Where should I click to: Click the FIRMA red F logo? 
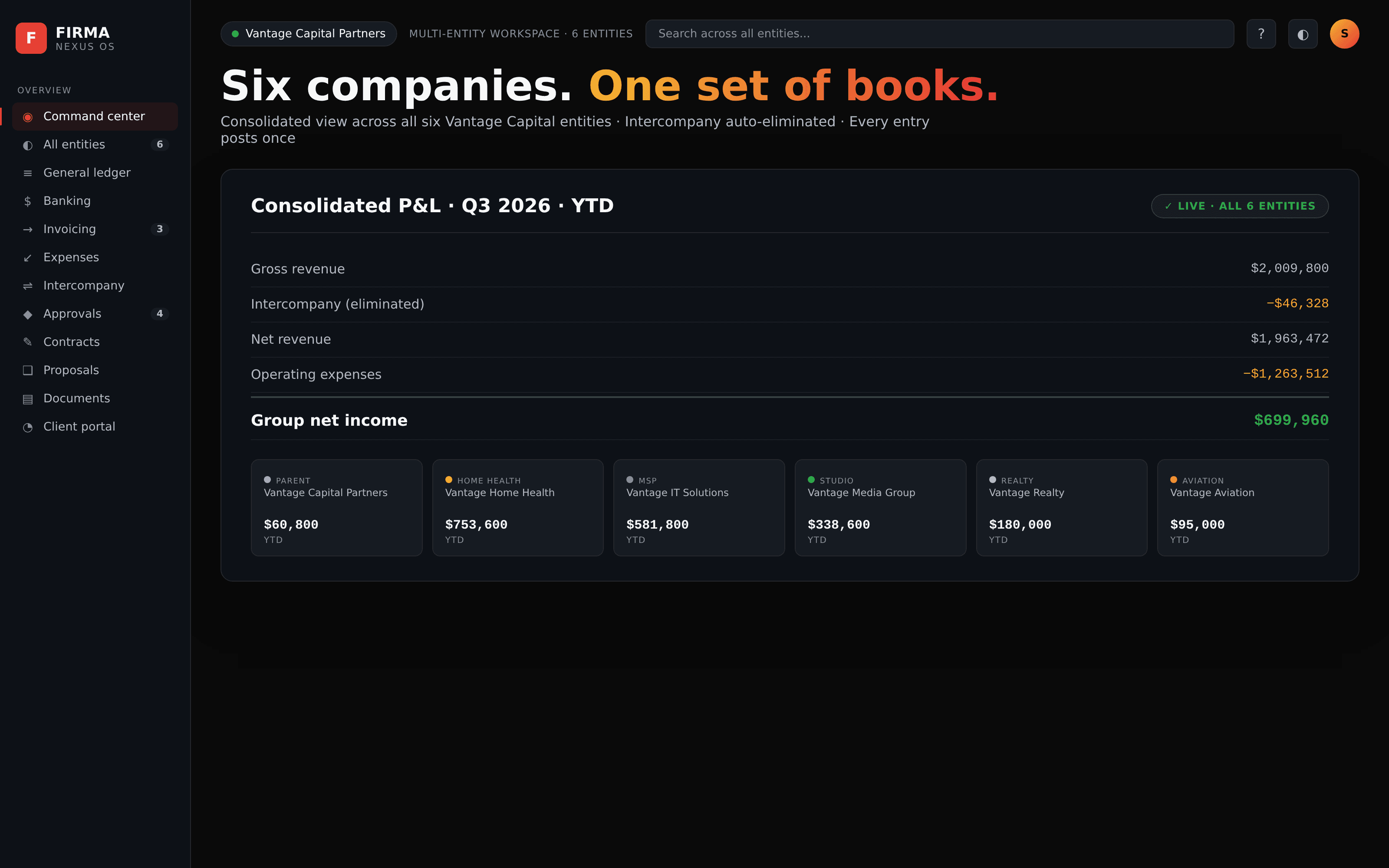[x=31, y=38]
